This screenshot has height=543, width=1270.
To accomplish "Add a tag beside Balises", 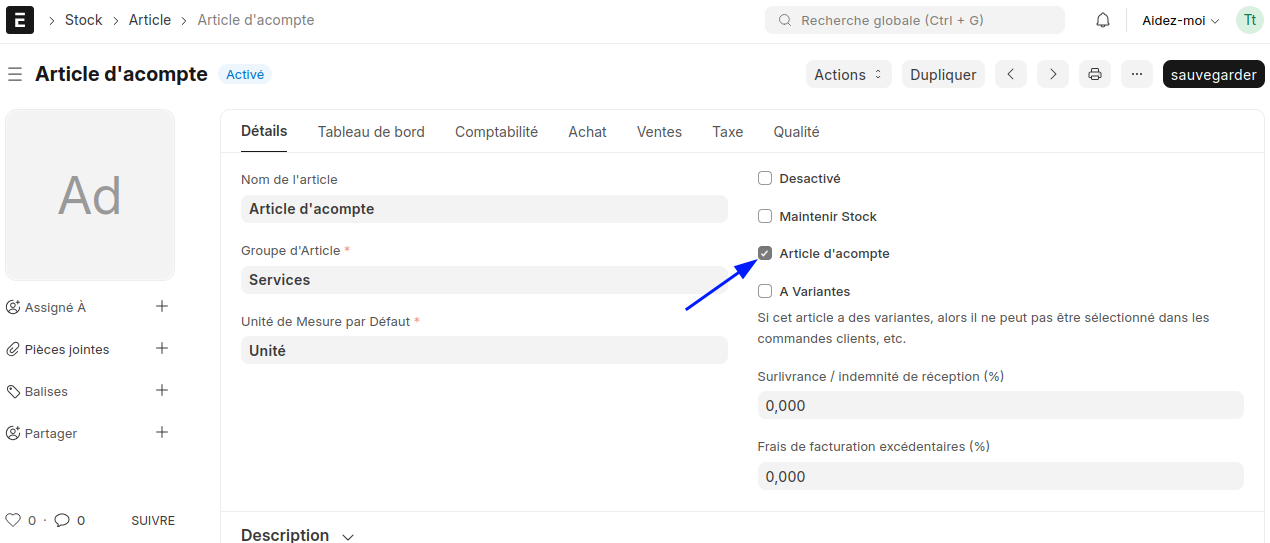I will click(162, 390).
